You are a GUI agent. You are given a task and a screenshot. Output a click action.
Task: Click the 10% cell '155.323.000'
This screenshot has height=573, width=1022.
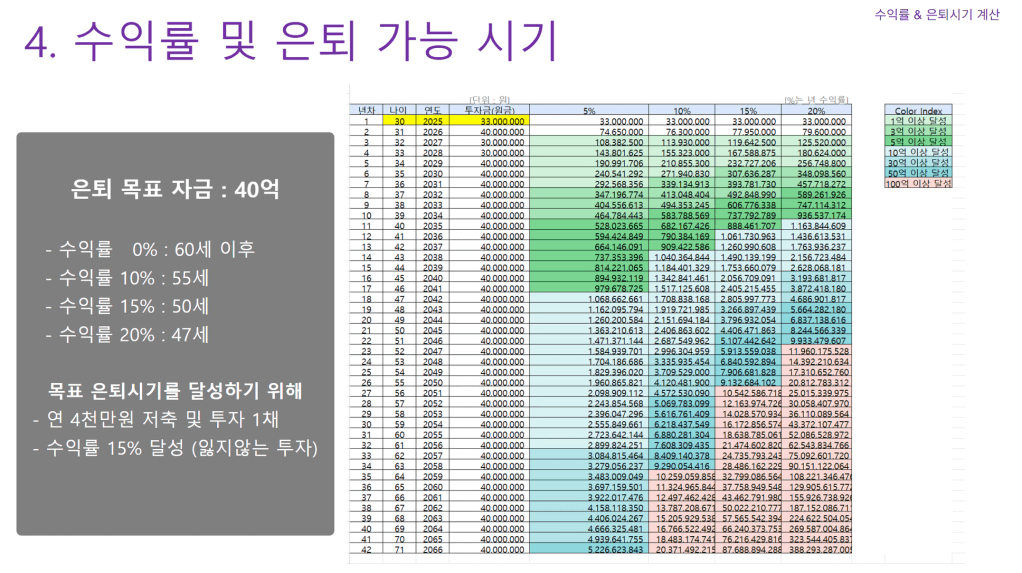(682, 153)
